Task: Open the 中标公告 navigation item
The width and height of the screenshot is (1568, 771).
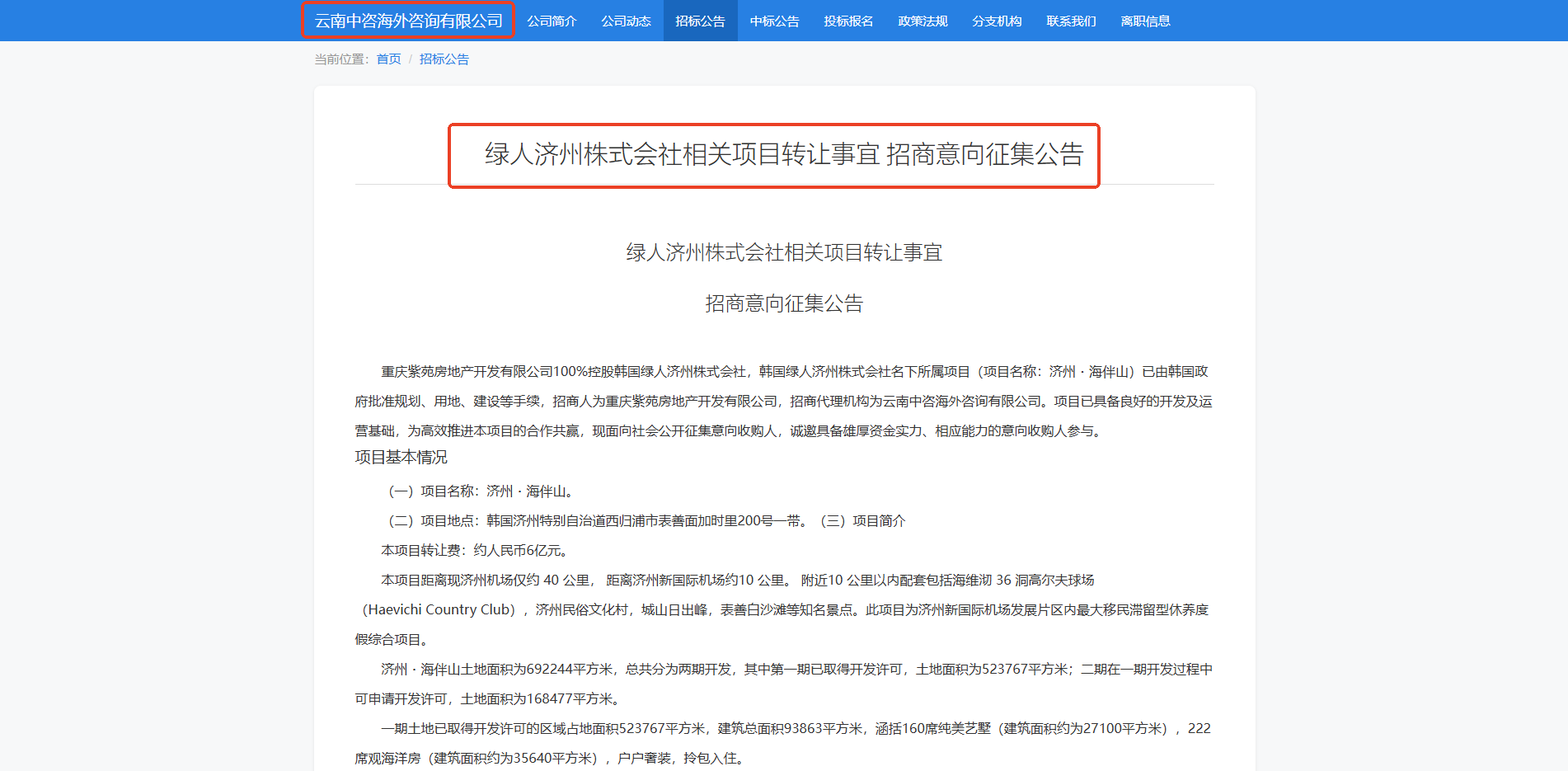Action: click(x=774, y=21)
